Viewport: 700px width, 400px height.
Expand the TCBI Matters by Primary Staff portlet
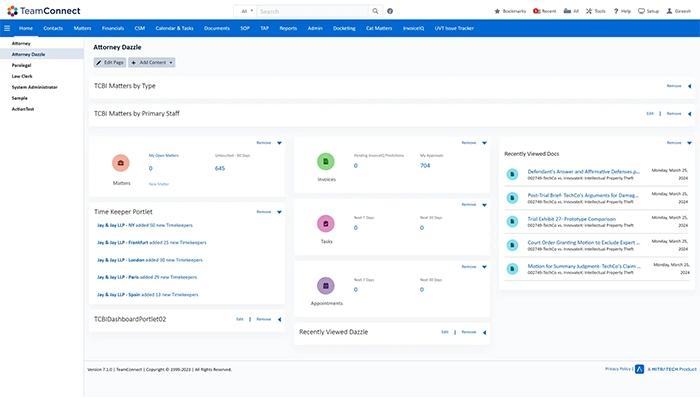[x=690, y=114]
